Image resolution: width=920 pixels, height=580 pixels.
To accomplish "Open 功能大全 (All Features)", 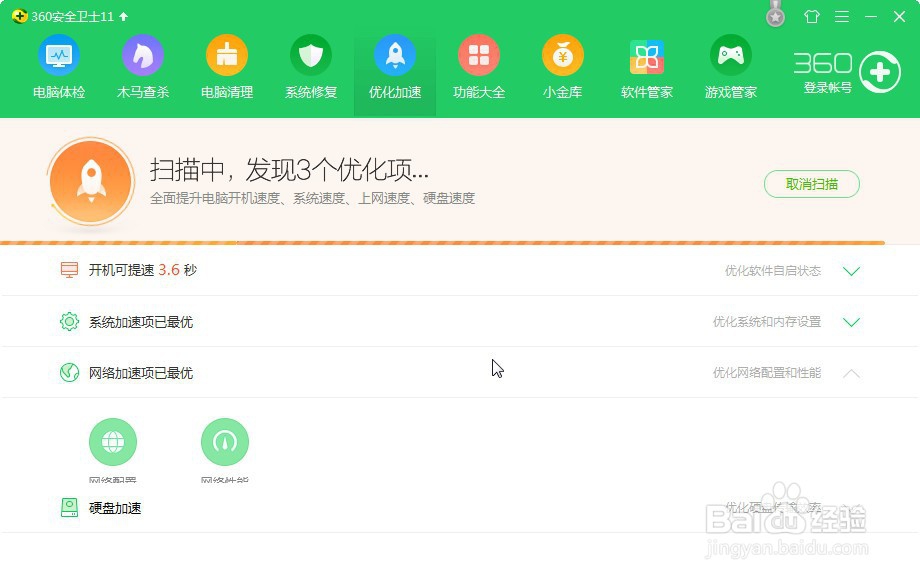I will pyautogui.click(x=479, y=67).
